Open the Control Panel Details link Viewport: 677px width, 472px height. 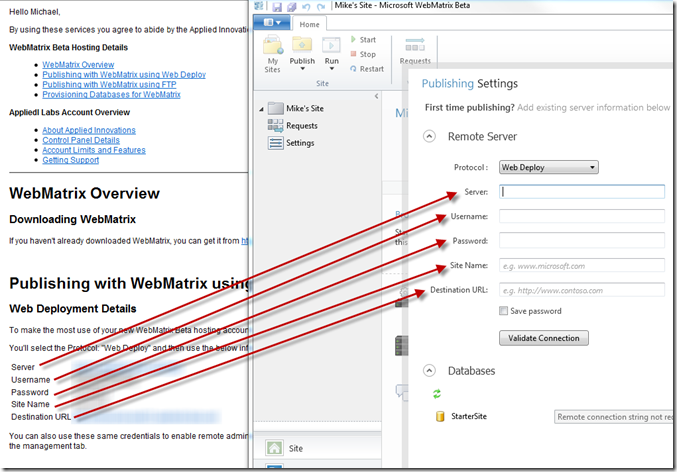pyautogui.click(x=81, y=140)
